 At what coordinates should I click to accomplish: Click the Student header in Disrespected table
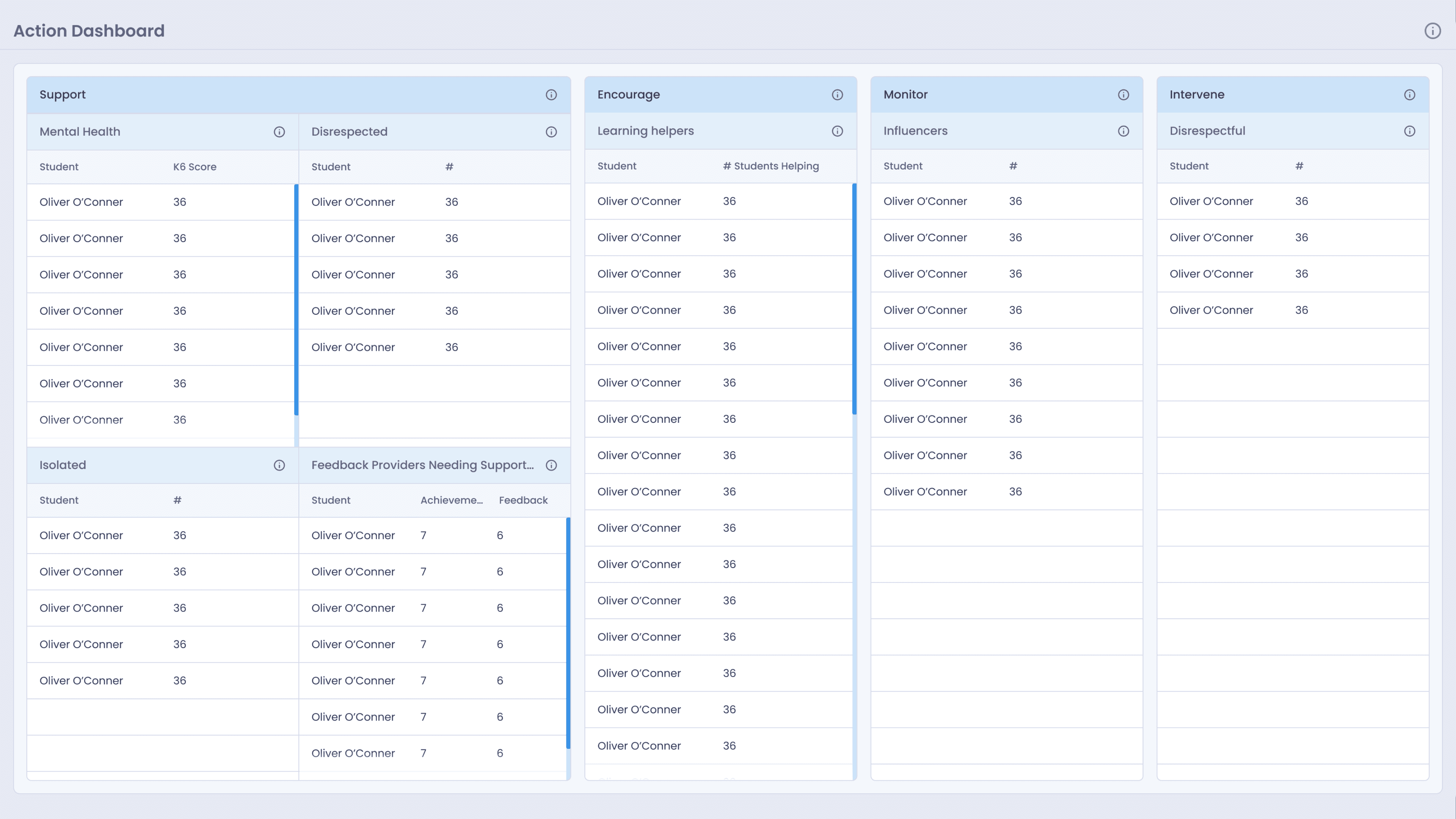pos(331,167)
